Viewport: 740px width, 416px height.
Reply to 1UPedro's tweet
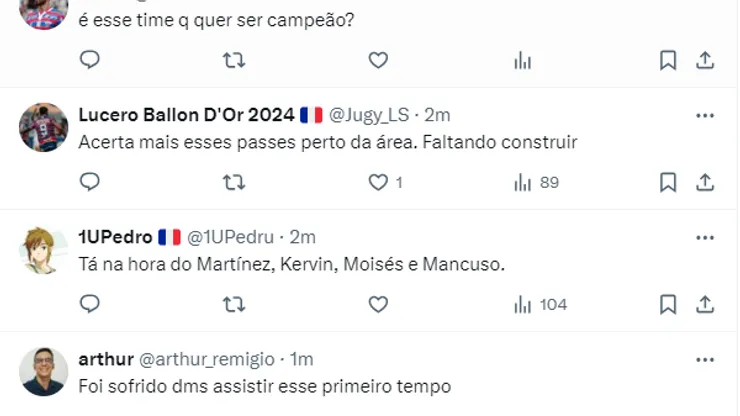tap(90, 304)
